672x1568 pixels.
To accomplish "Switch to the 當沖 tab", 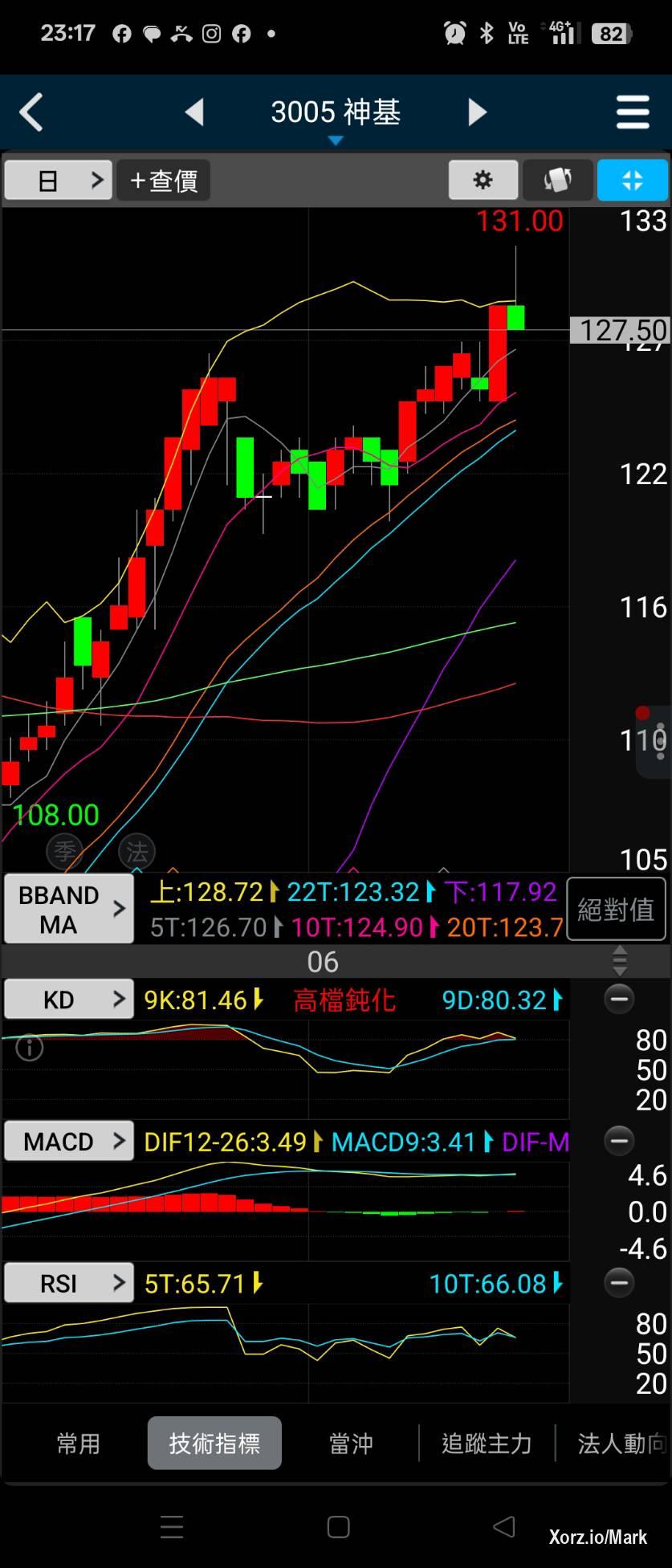I will pos(350,1444).
